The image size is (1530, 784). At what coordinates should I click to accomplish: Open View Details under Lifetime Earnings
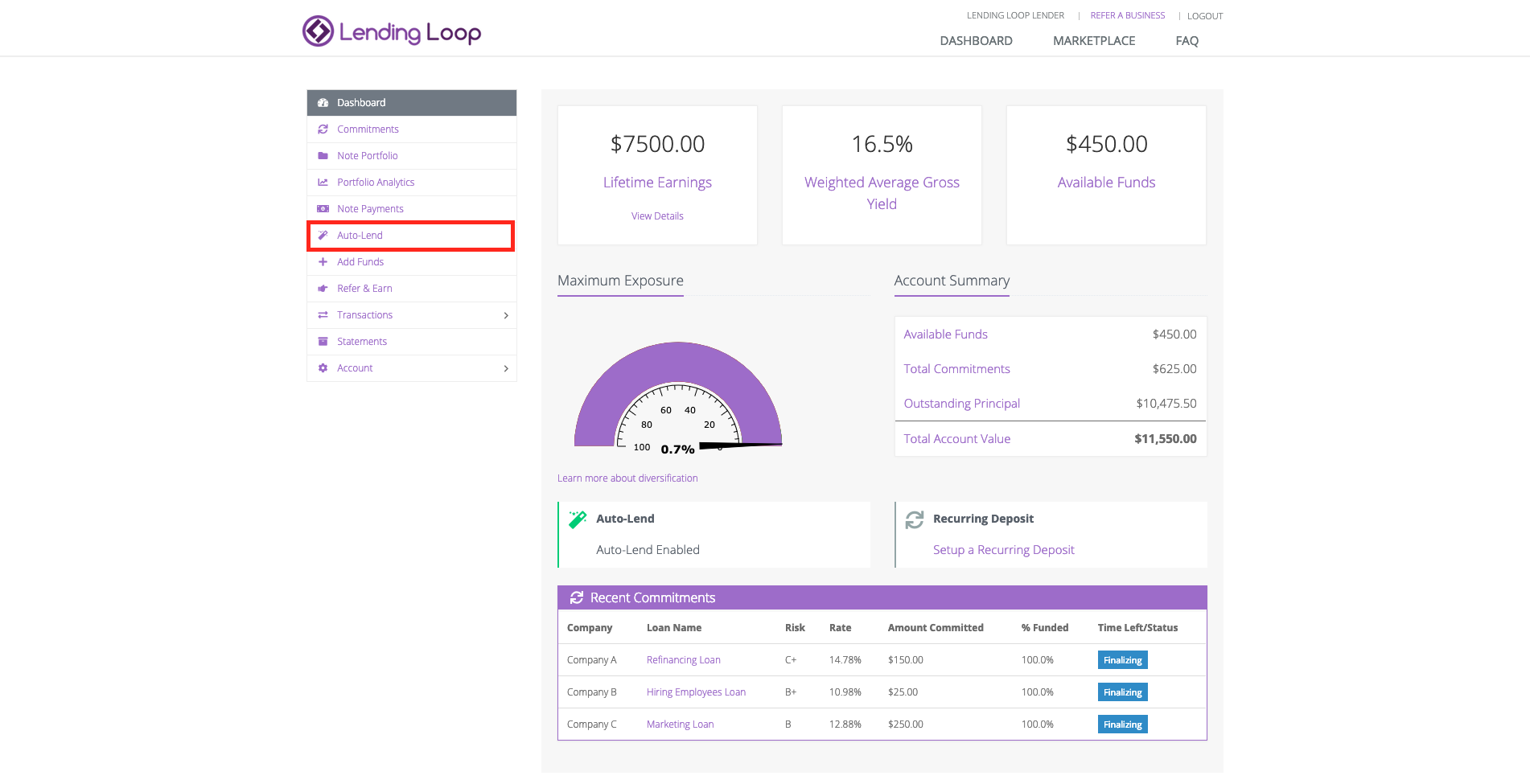tap(657, 216)
